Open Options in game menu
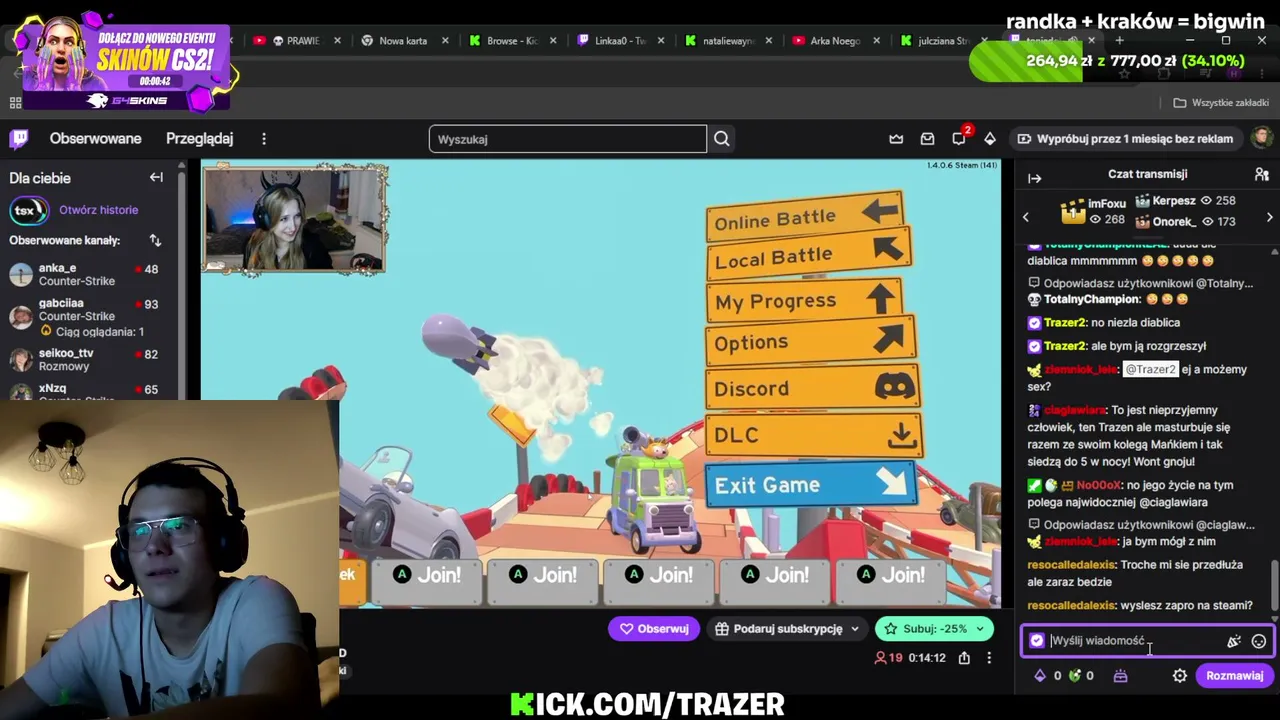The width and height of the screenshot is (1280, 720). coord(810,341)
